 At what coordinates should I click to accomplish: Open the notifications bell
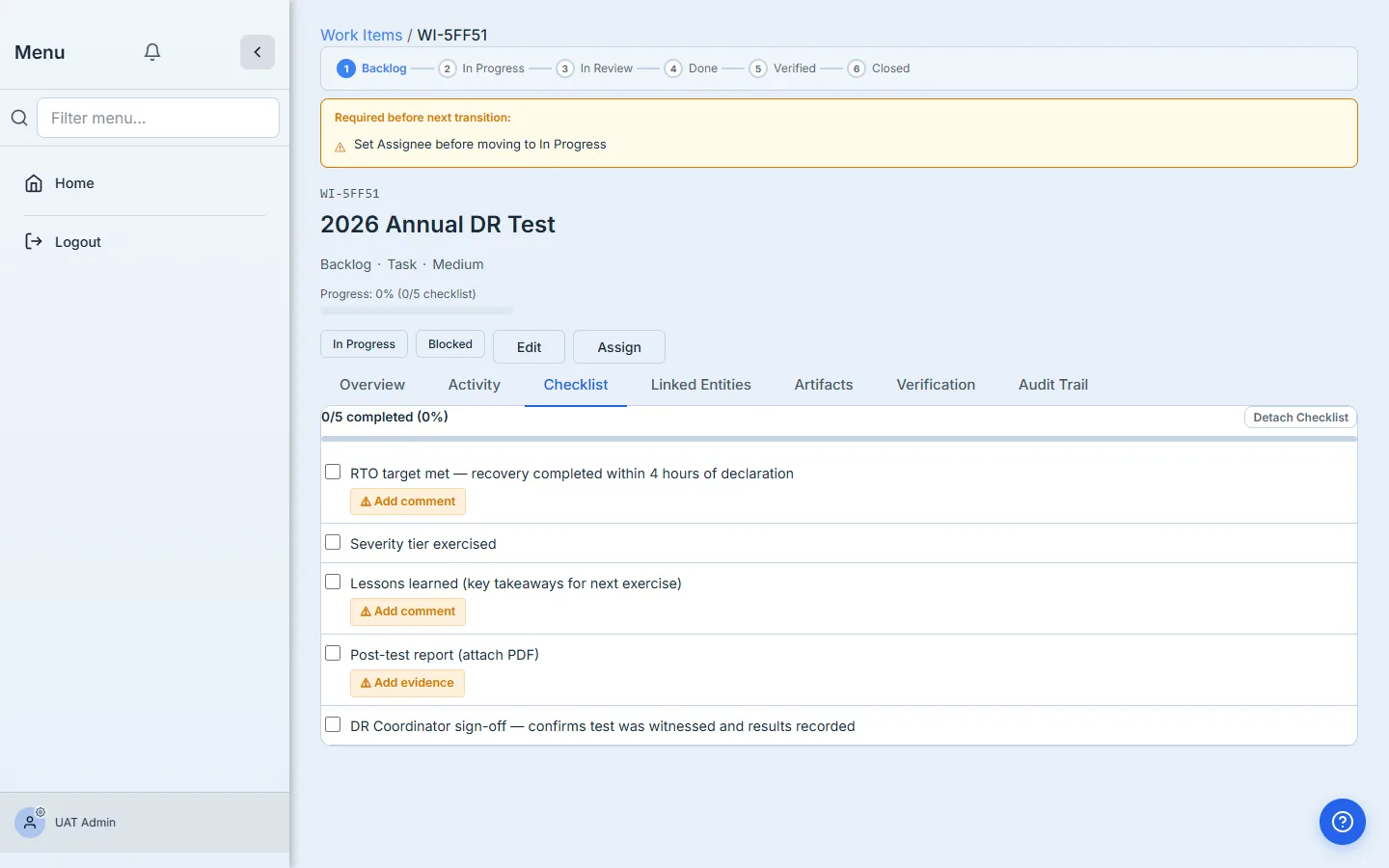(152, 52)
